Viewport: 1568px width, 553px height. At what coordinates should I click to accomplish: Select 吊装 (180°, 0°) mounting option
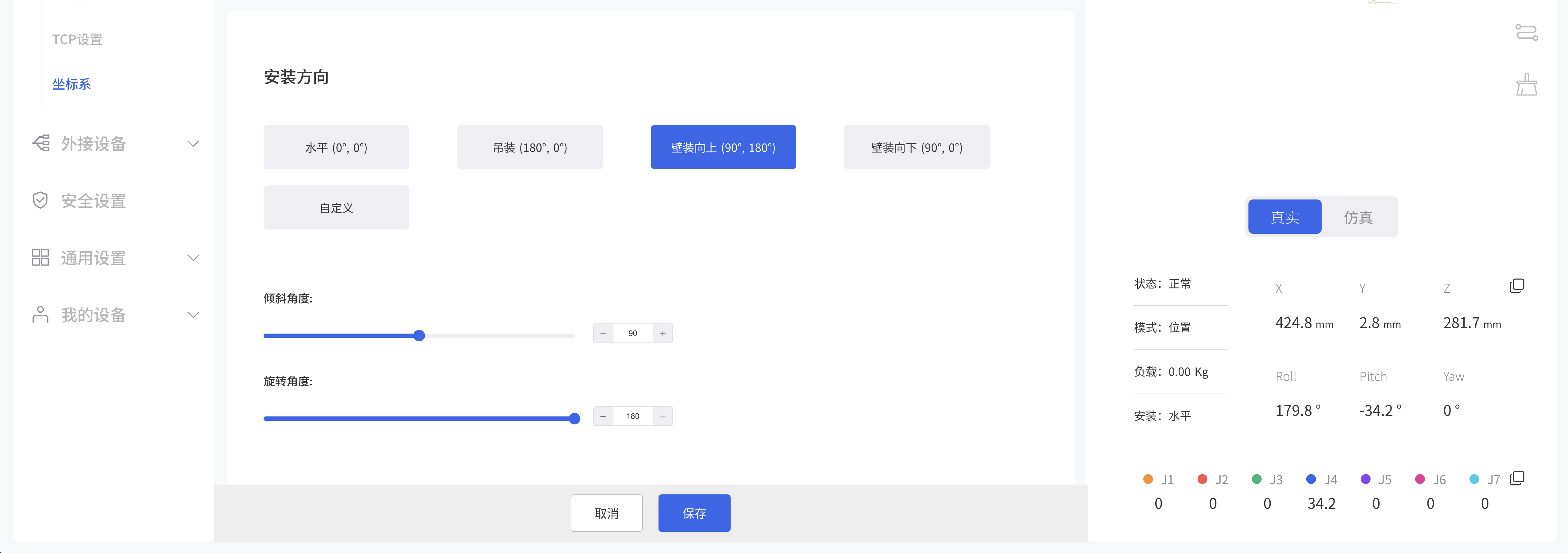coord(530,147)
